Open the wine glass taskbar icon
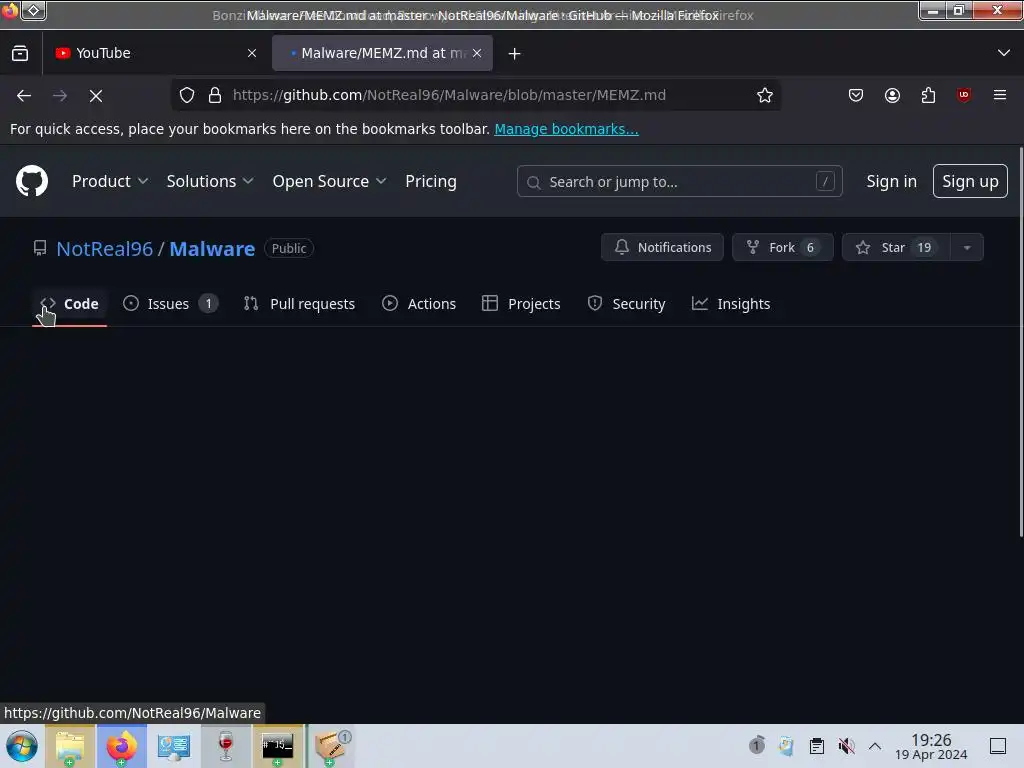 tap(226, 746)
